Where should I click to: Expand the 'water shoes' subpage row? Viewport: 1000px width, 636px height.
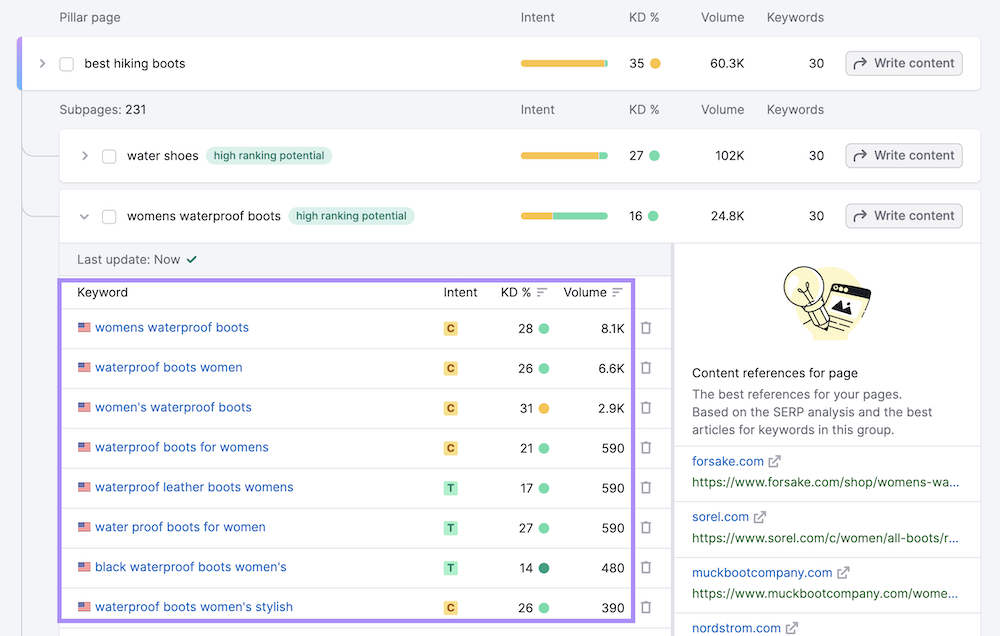click(x=84, y=156)
